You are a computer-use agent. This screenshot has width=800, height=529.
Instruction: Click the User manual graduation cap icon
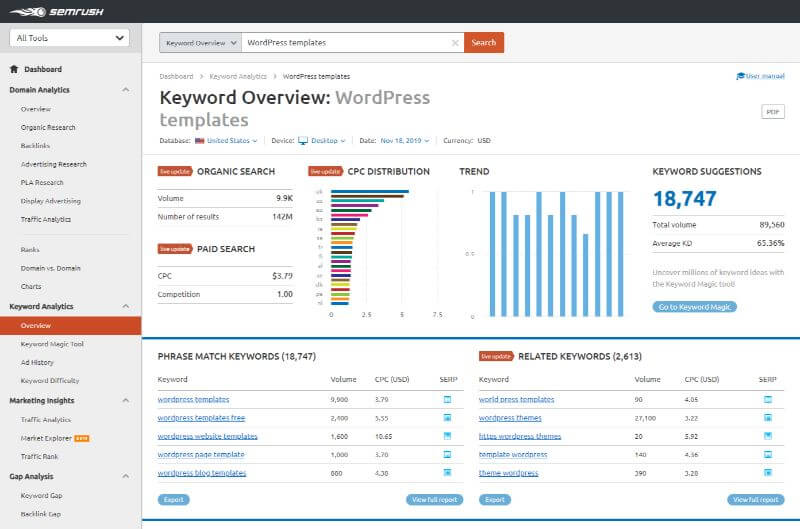coord(740,76)
